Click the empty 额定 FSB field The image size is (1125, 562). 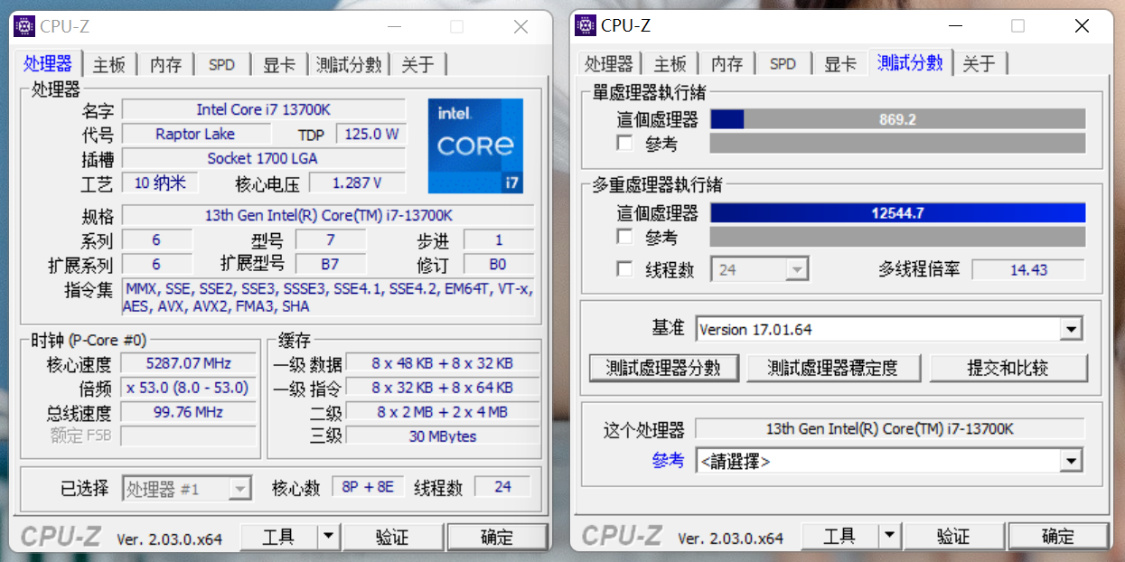pyautogui.click(x=188, y=436)
